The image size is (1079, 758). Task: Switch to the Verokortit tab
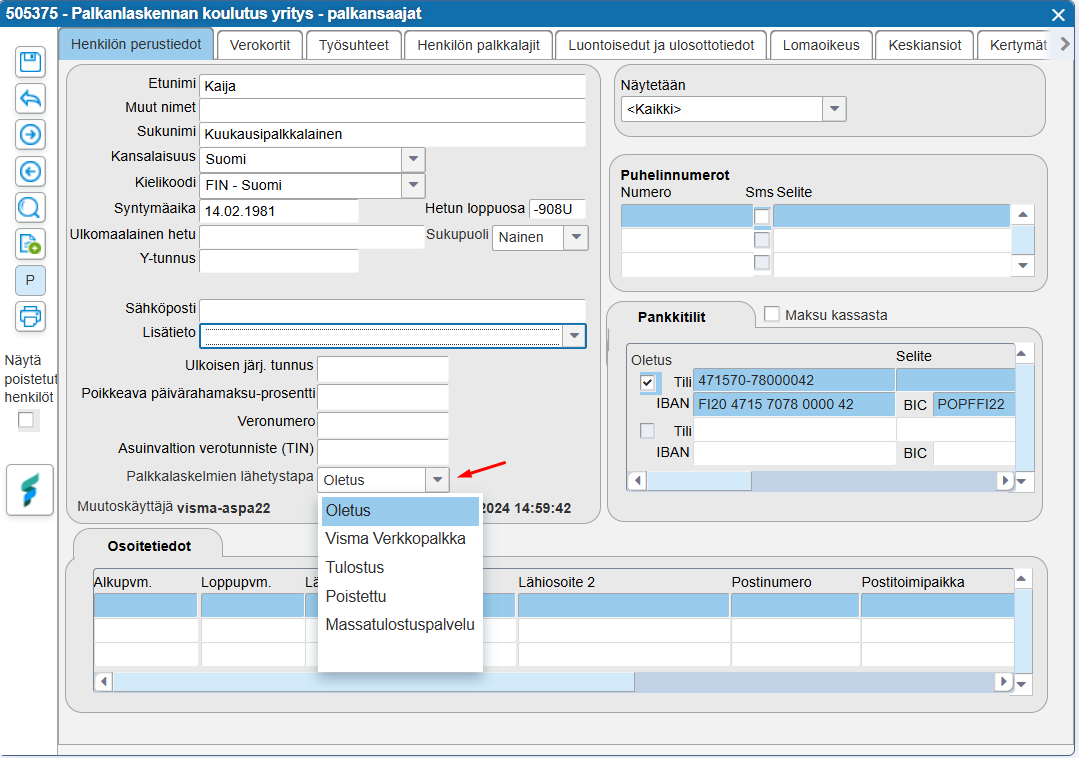(260, 45)
